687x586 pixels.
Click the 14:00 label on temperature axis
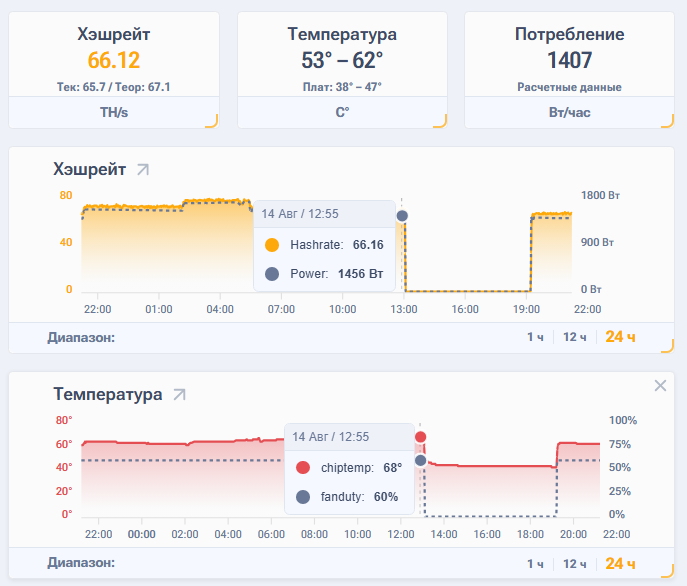coord(444,534)
